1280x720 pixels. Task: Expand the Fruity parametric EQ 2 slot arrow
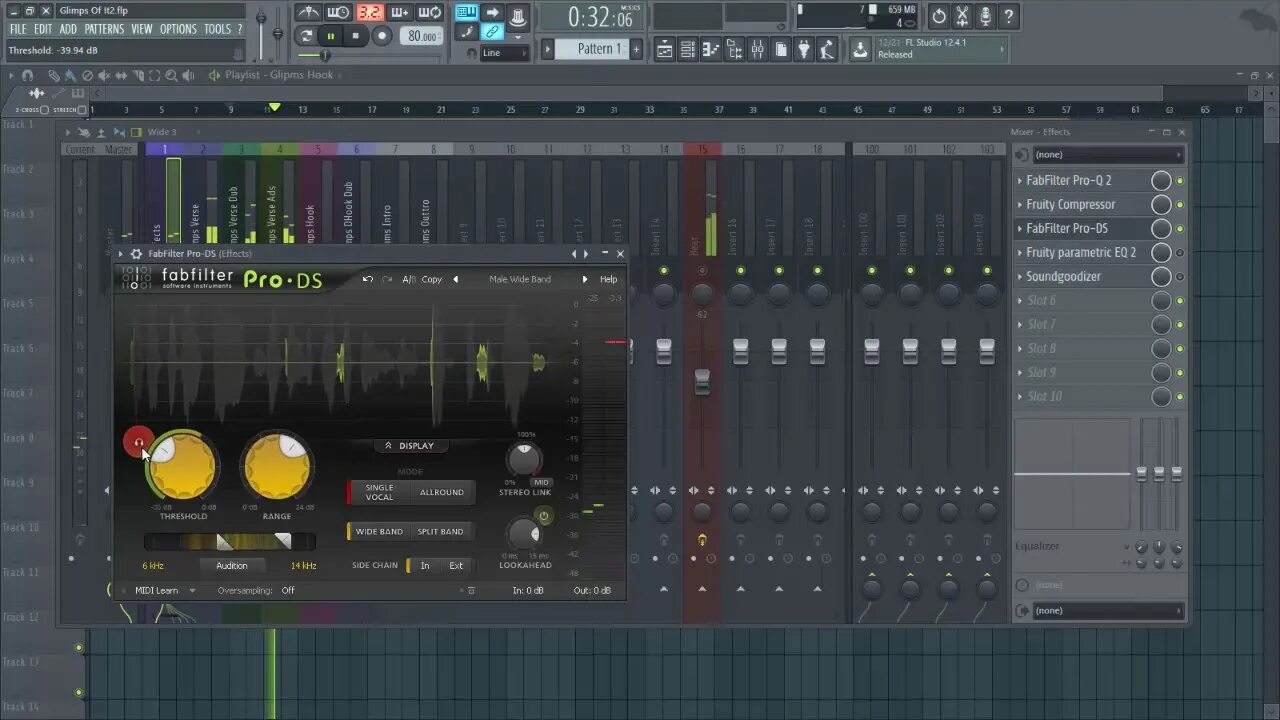tap(1019, 253)
